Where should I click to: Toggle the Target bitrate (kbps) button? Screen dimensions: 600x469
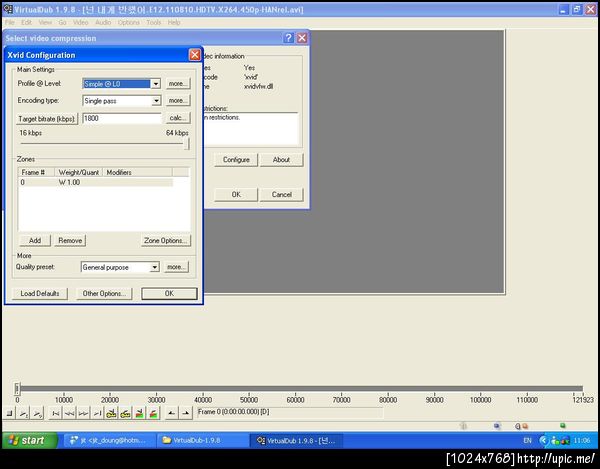point(47,119)
